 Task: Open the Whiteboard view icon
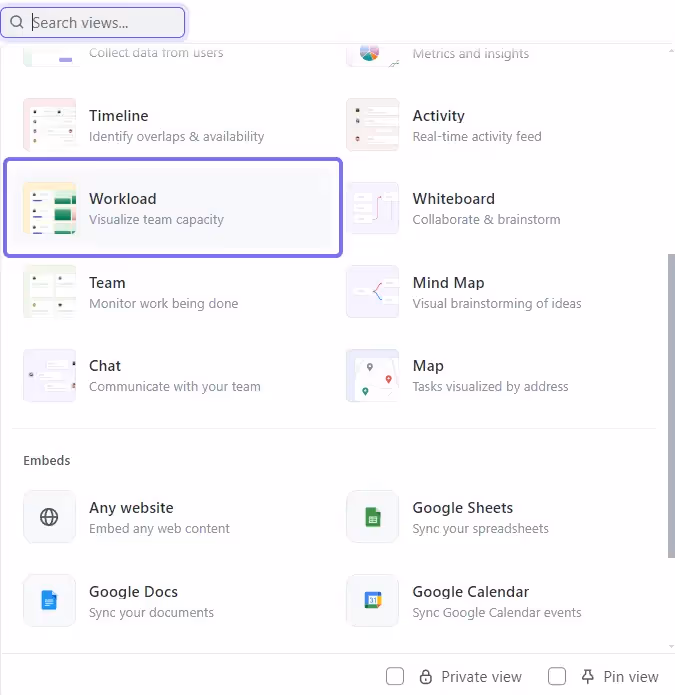[x=372, y=208]
